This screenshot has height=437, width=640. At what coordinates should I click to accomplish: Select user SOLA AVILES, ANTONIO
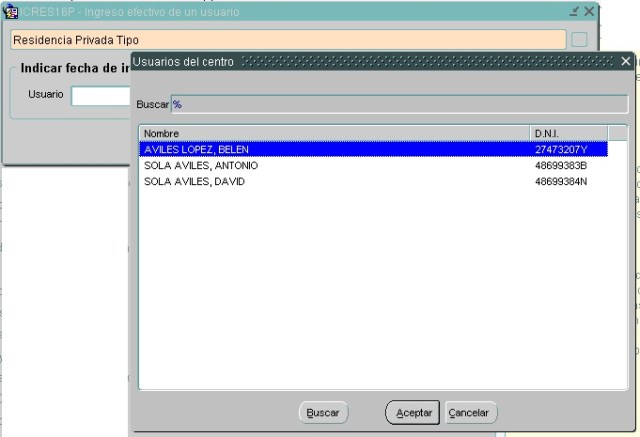[334, 165]
